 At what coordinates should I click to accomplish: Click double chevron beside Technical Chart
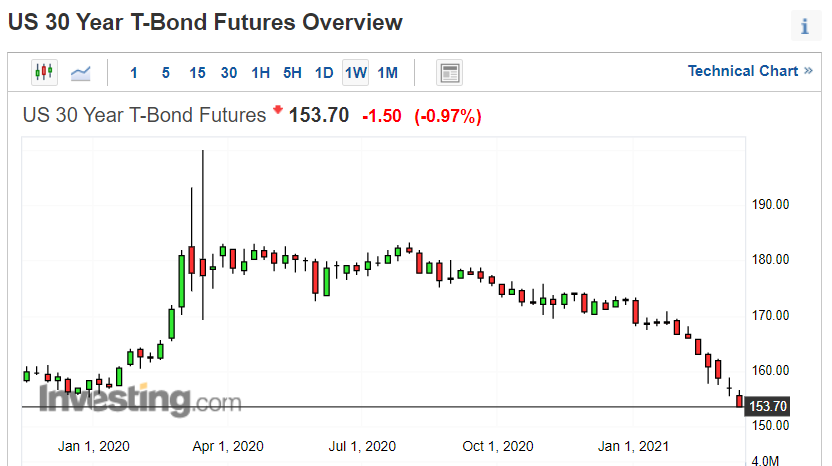pyautogui.click(x=808, y=71)
